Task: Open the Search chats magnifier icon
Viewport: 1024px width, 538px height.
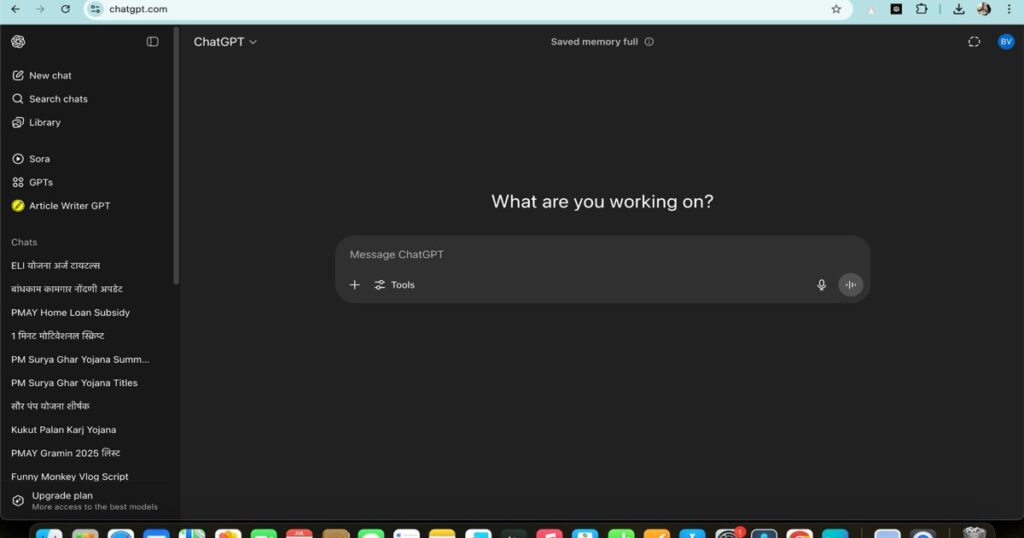Action: click(18, 99)
